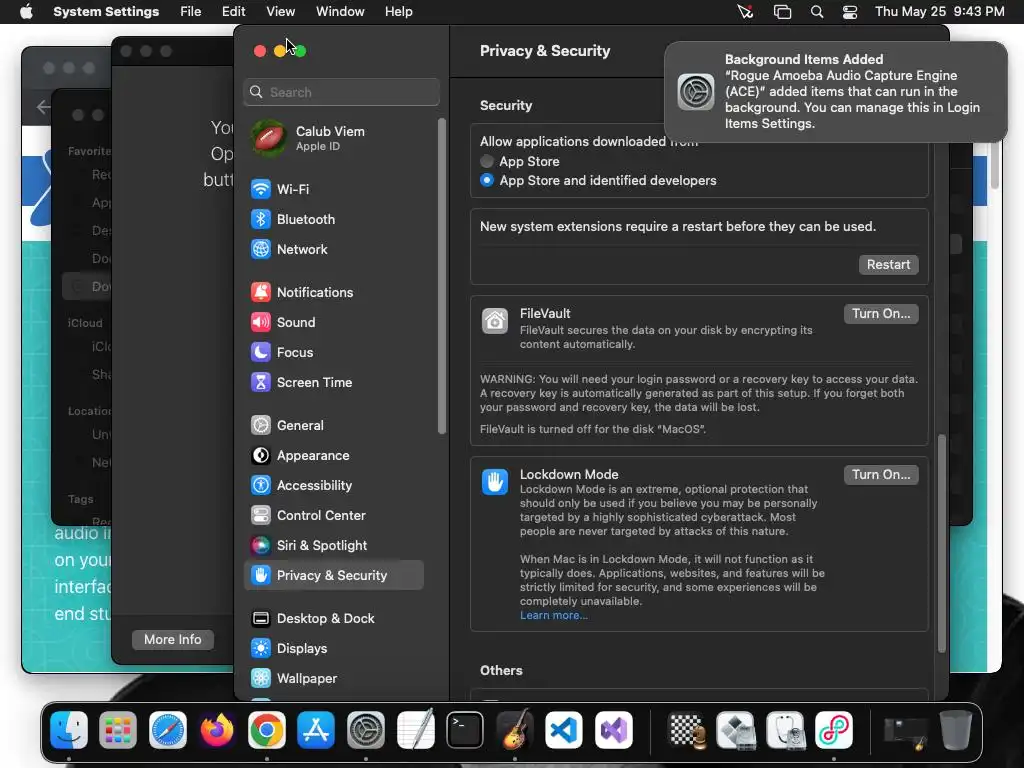The image size is (1024, 768).
Task: Click the sidebar scrollbar
Action: click(x=442, y=276)
